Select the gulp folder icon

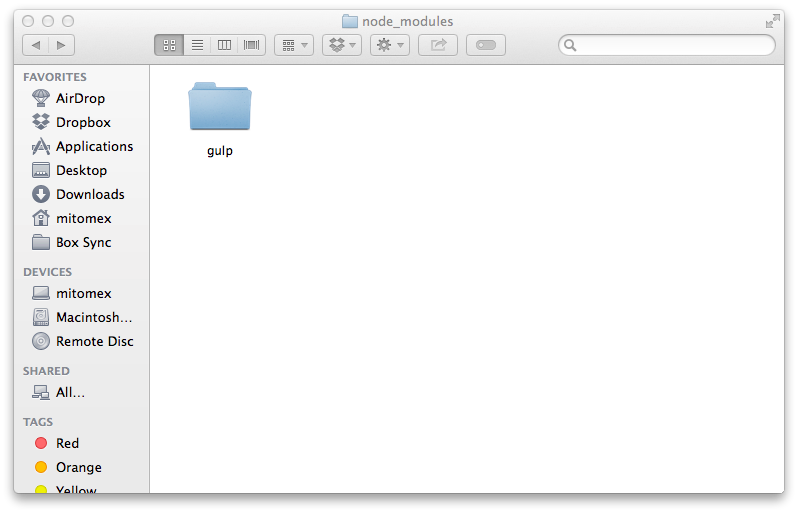tap(220, 106)
